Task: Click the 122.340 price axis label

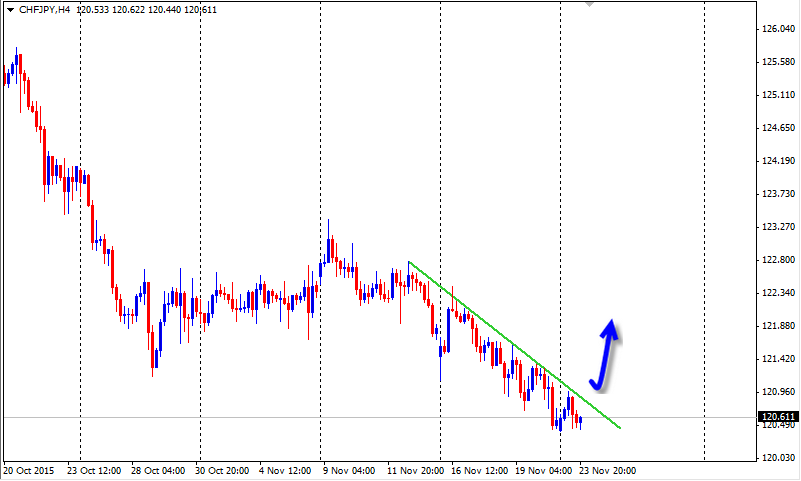Action: click(778, 293)
